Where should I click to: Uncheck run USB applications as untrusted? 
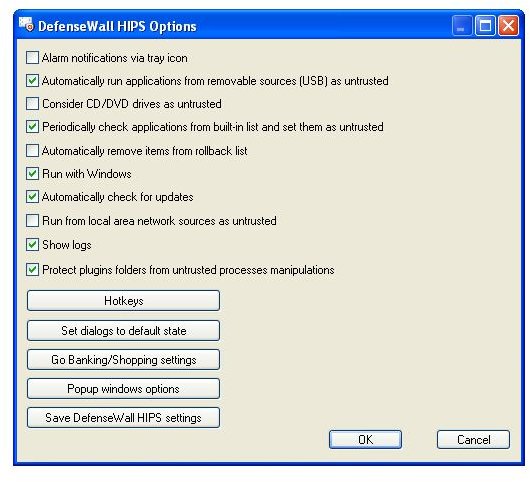[x=32, y=80]
